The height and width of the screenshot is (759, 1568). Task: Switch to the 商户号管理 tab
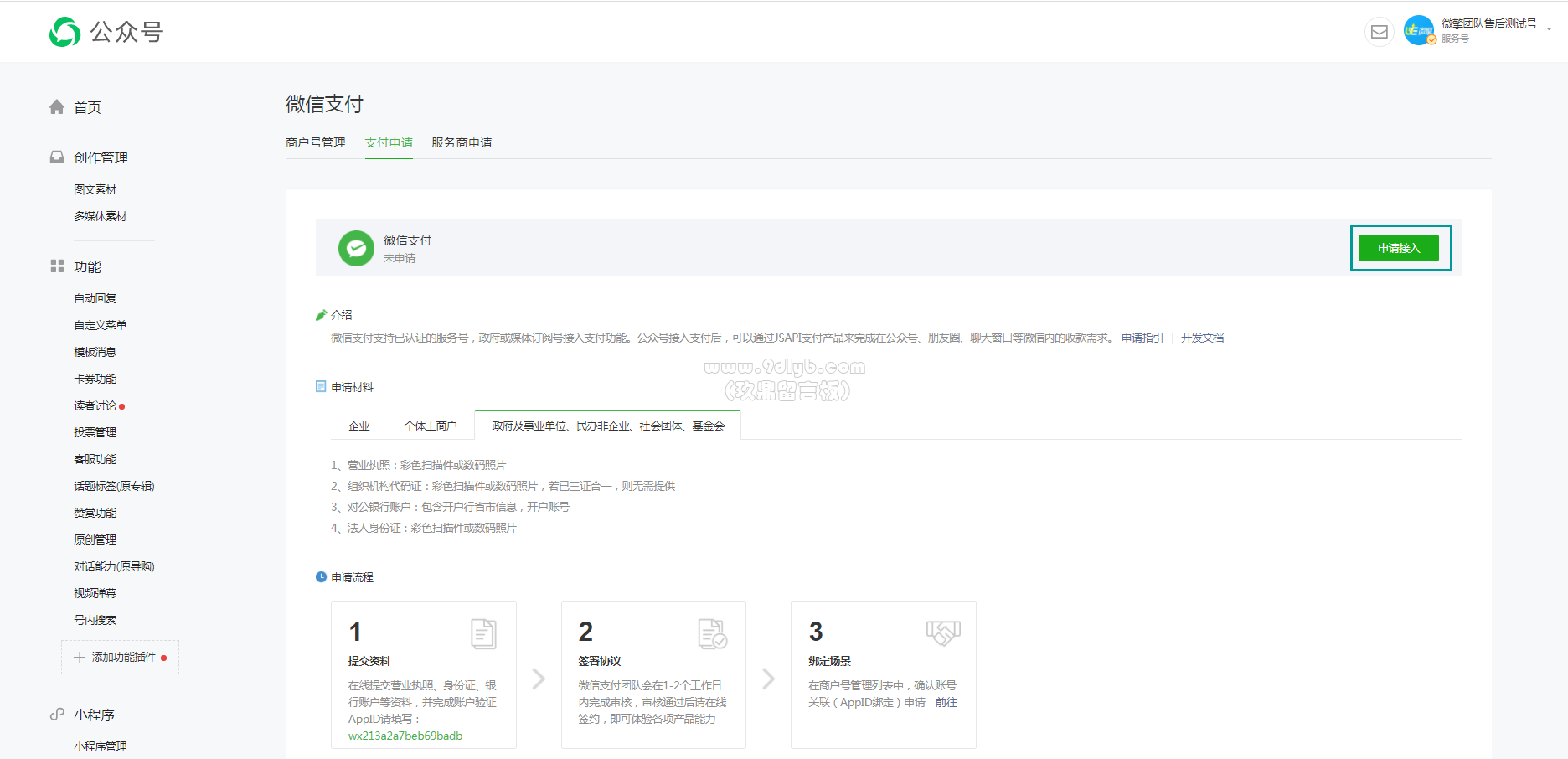(x=316, y=142)
